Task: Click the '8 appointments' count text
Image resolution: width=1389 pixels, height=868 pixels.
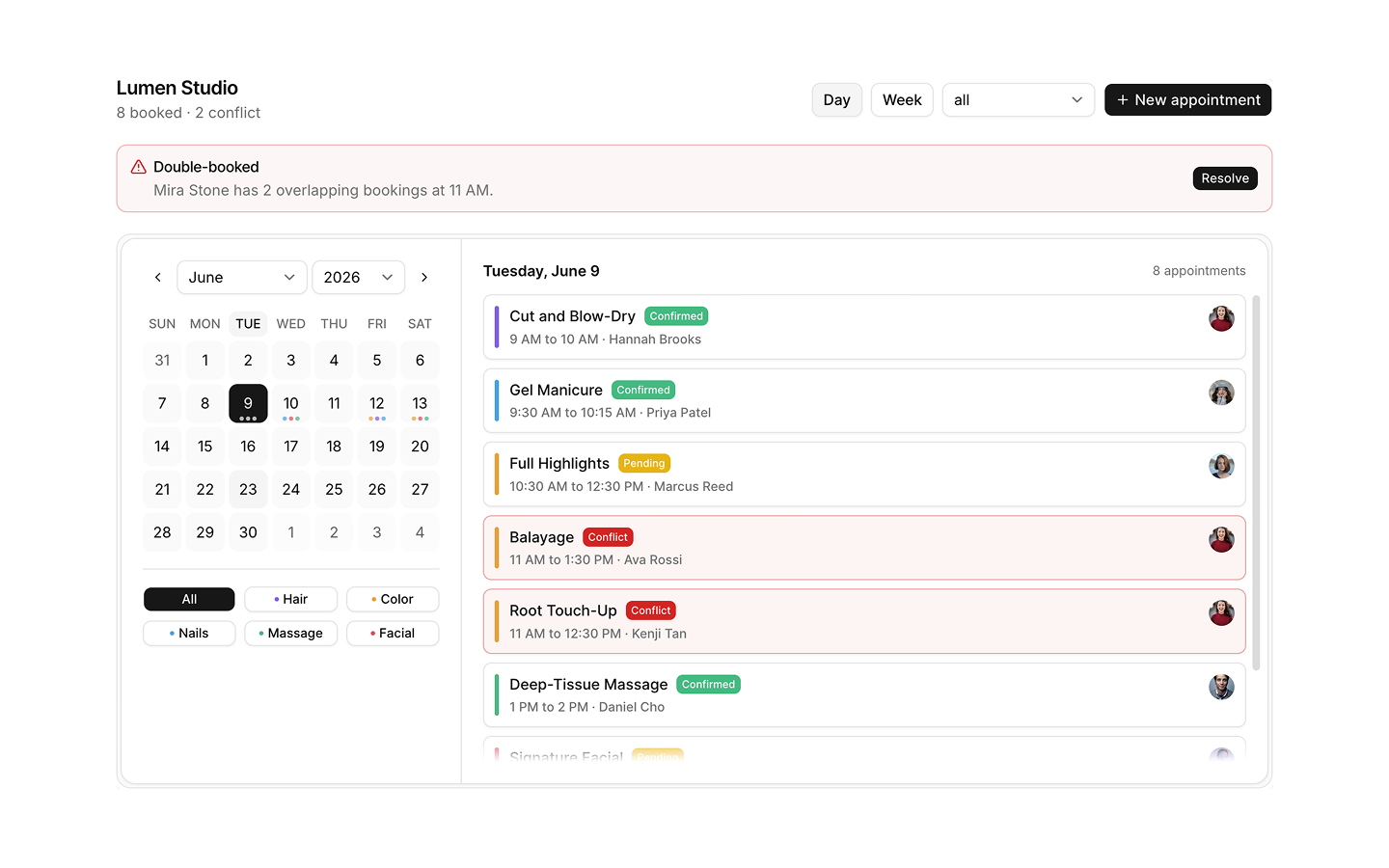Action: point(1199,271)
